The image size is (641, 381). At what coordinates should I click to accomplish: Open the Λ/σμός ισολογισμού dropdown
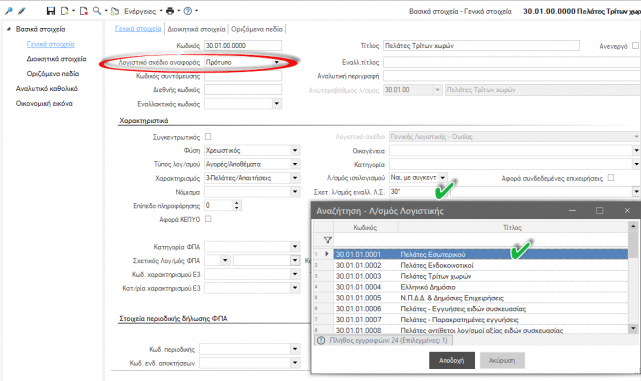tap(443, 178)
